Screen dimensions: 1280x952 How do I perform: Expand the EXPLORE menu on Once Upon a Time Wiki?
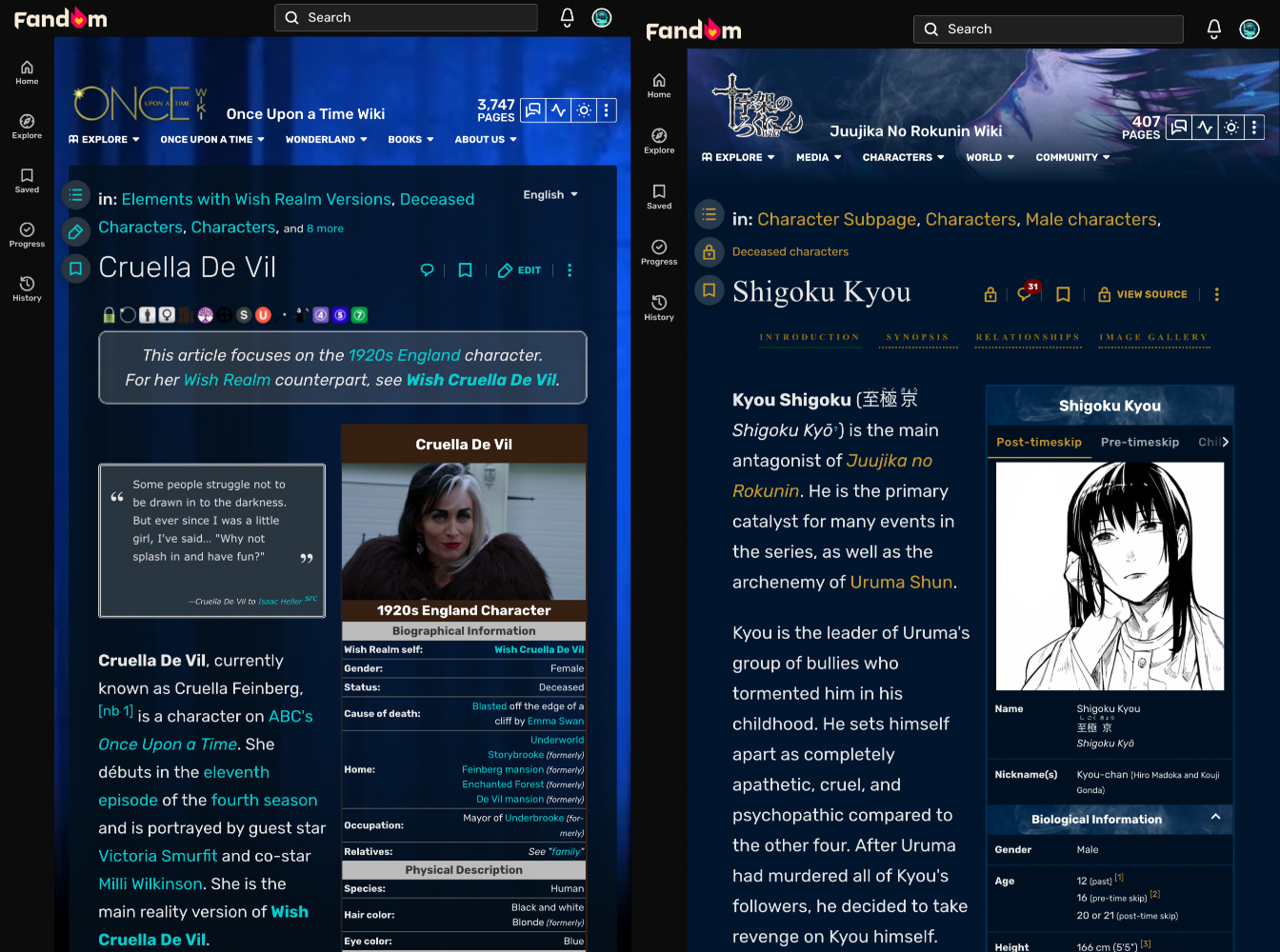pos(105,140)
